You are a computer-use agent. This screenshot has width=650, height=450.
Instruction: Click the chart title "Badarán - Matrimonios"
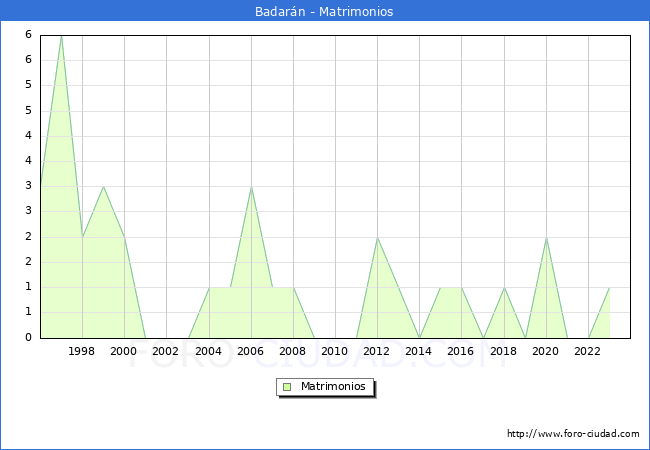324,11
